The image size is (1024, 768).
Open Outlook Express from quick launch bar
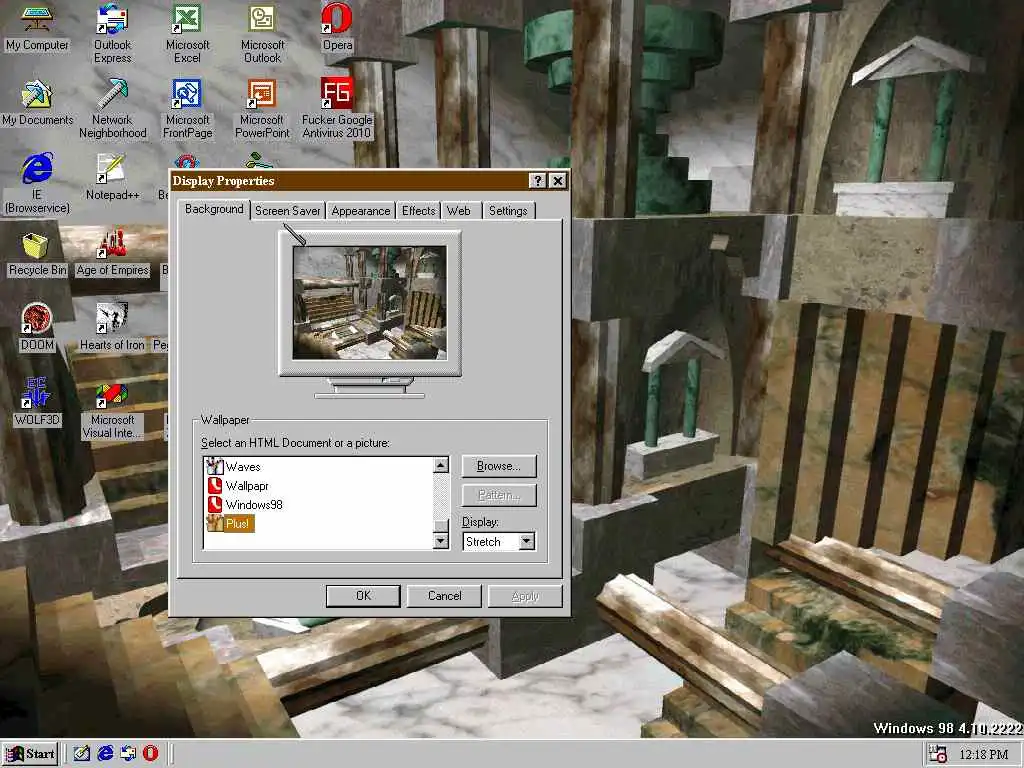128,753
